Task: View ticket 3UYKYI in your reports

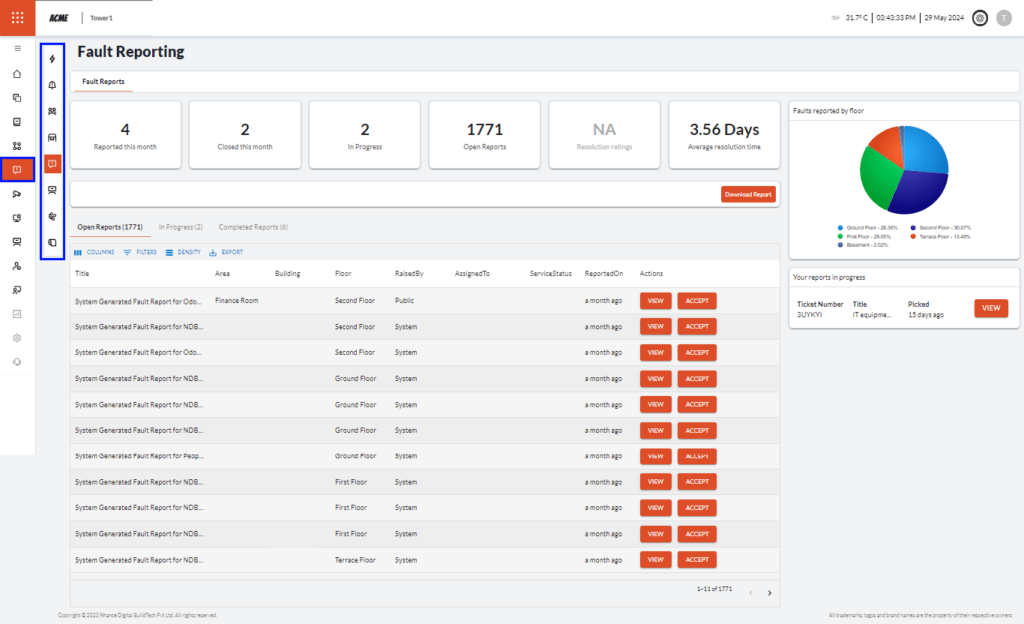Action: 990,308
